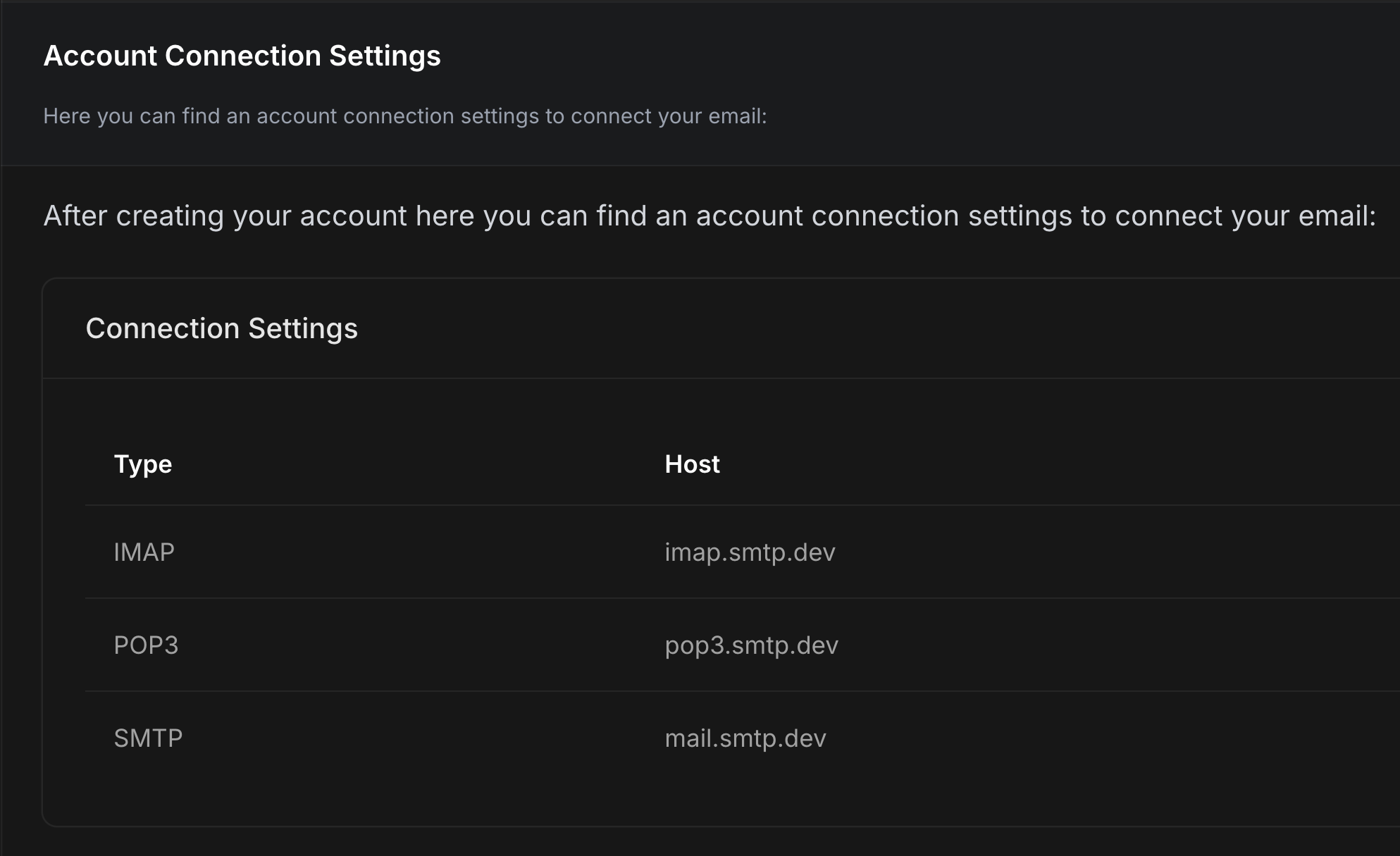Click the word 'Settings' in page heading
This screenshot has width=1400, height=856.
[385, 56]
